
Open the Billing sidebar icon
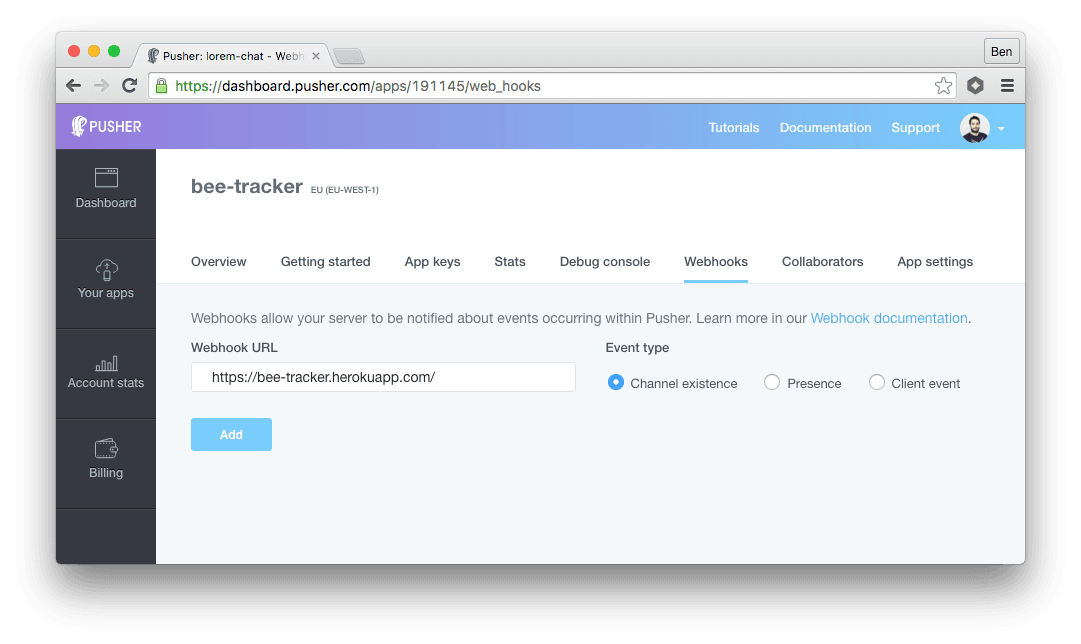[x=105, y=461]
